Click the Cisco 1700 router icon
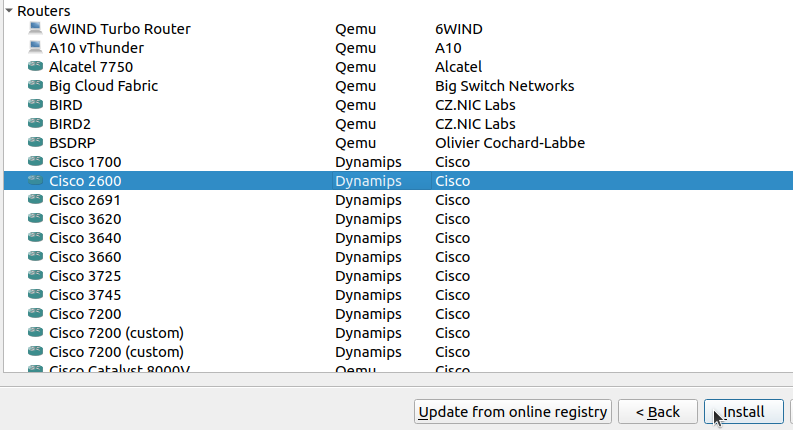793x430 pixels. [35, 161]
